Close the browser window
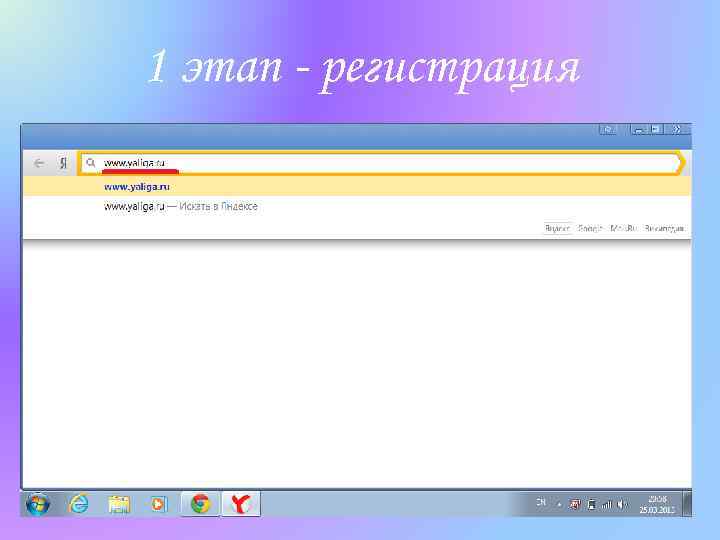Image resolution: width=720 pixels, height=540 pixels. [x=677, y=129]
